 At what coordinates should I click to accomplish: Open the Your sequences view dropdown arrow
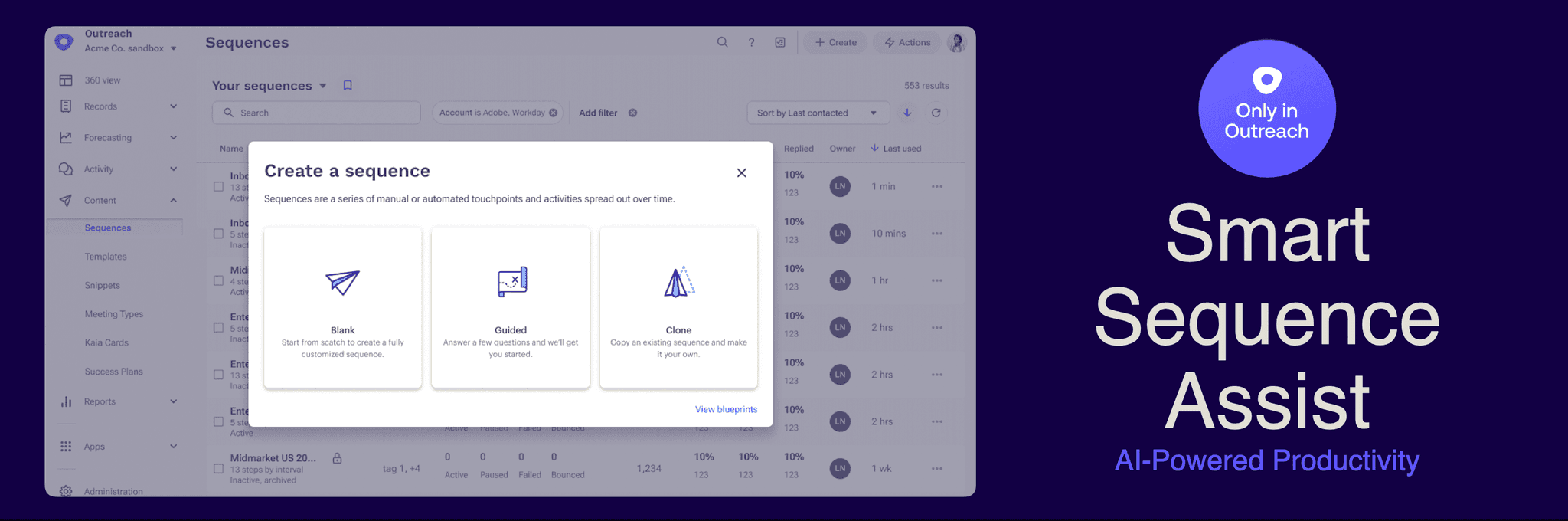323,86
